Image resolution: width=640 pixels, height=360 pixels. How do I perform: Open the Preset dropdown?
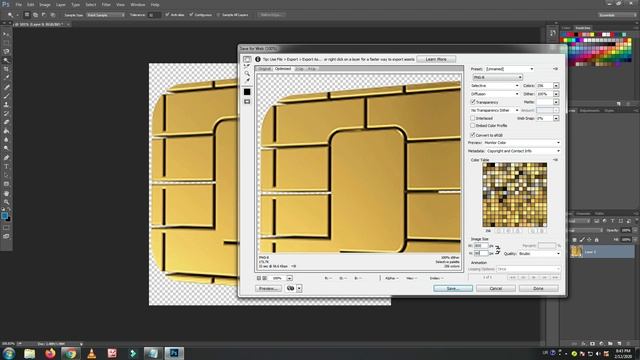click(x=509, y=69)
